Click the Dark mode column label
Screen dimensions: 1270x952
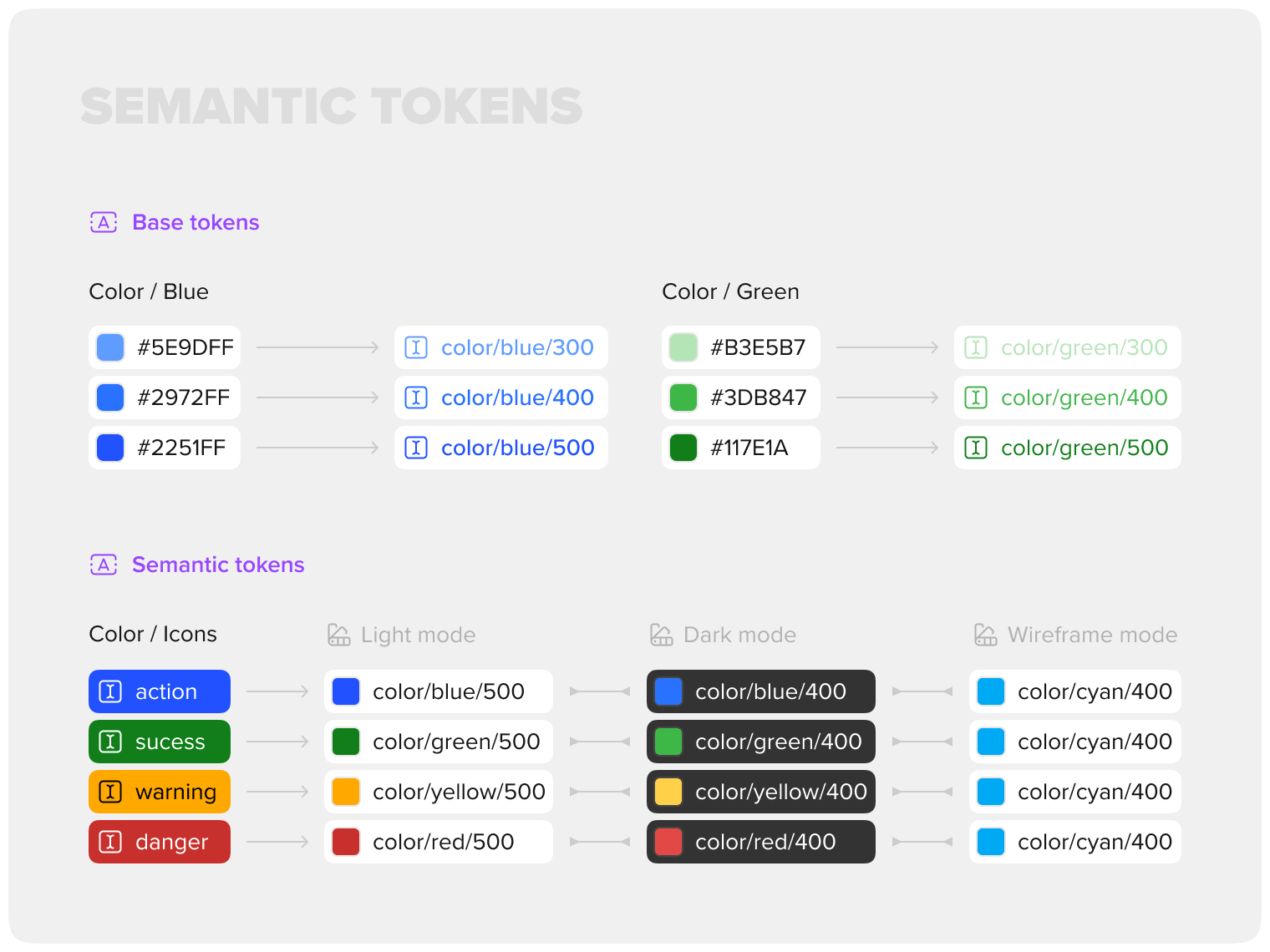739,635
